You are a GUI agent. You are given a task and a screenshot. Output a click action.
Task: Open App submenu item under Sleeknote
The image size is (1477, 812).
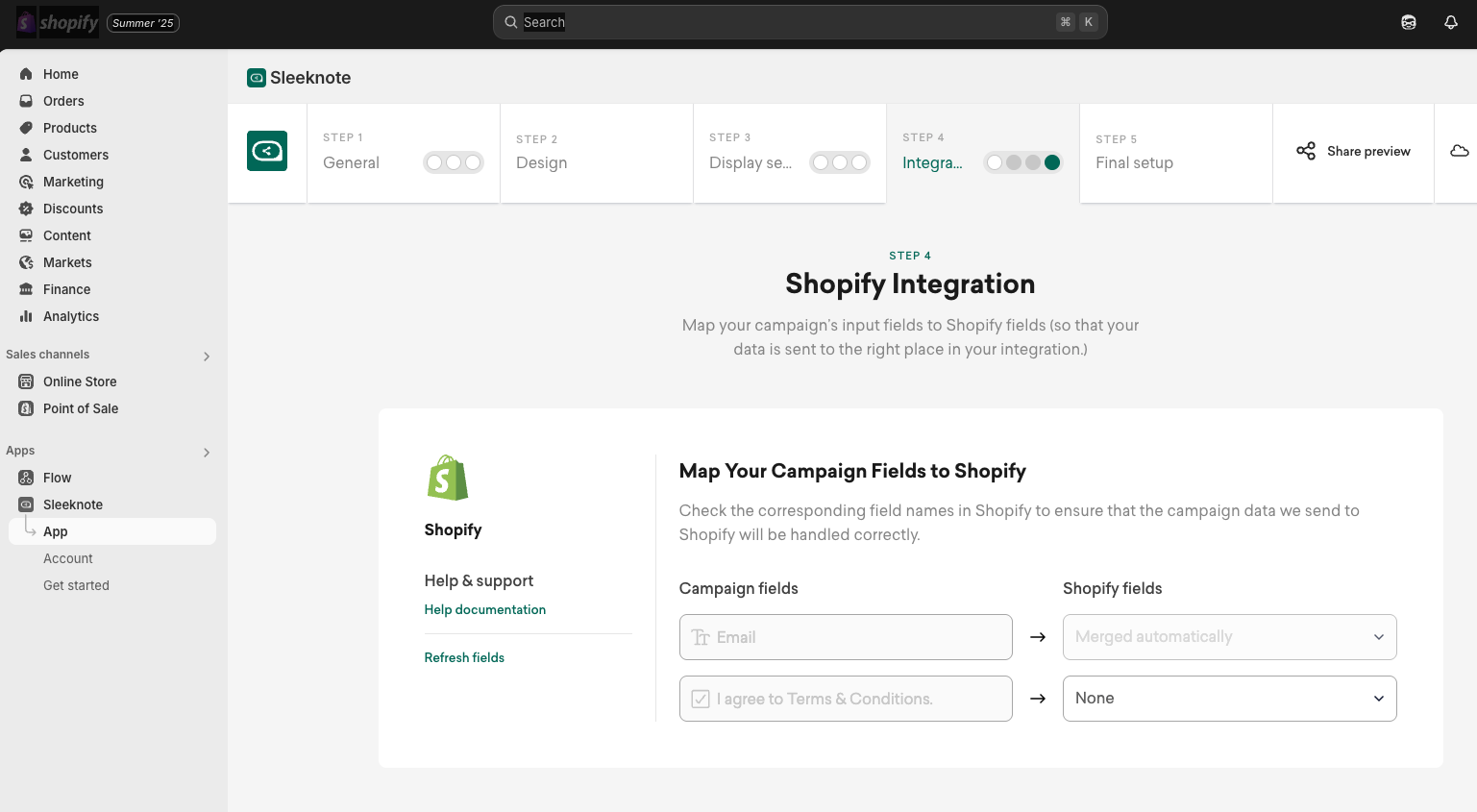pos(112,531)
